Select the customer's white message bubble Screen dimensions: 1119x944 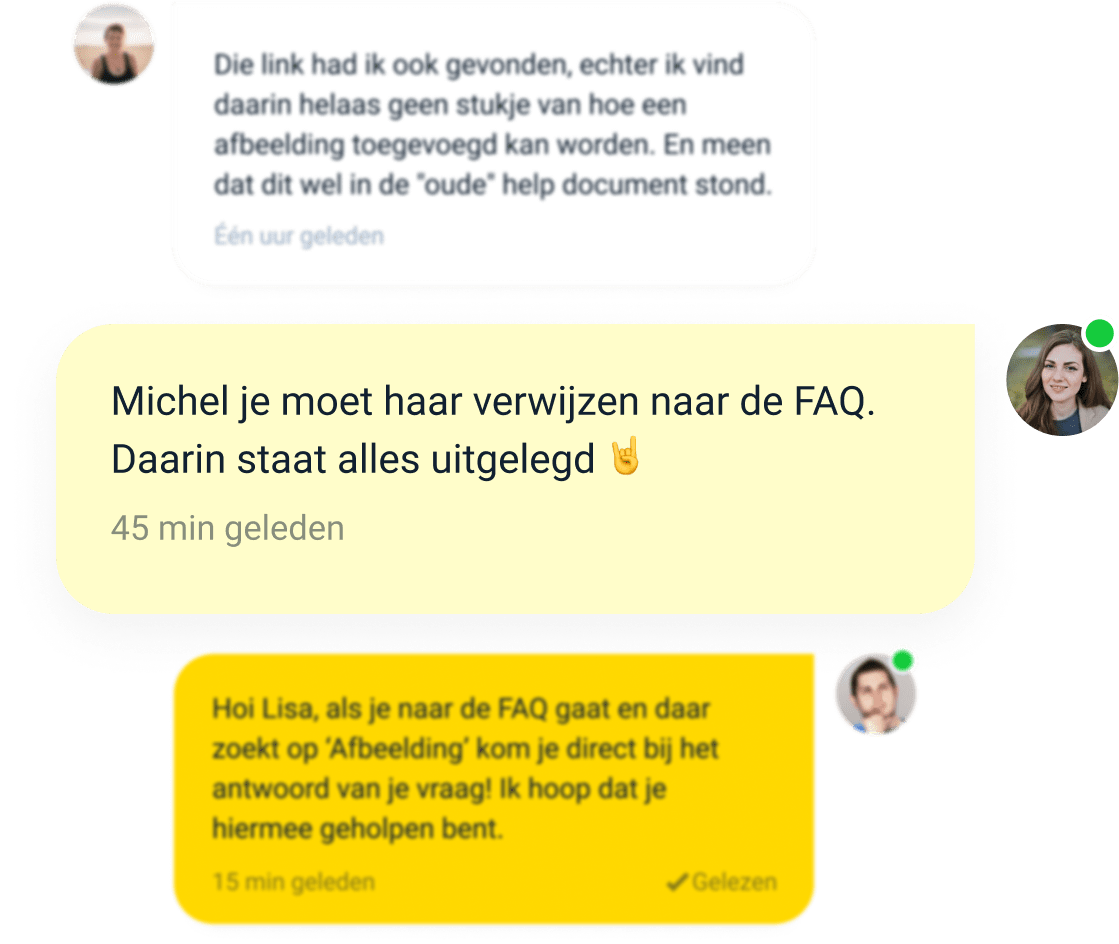tap(494, 145)
